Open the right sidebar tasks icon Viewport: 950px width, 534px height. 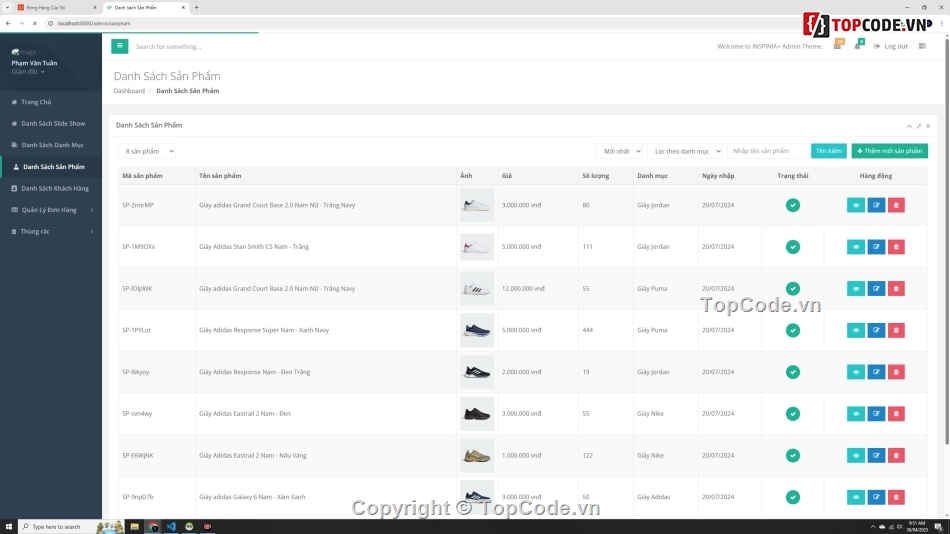922,46
